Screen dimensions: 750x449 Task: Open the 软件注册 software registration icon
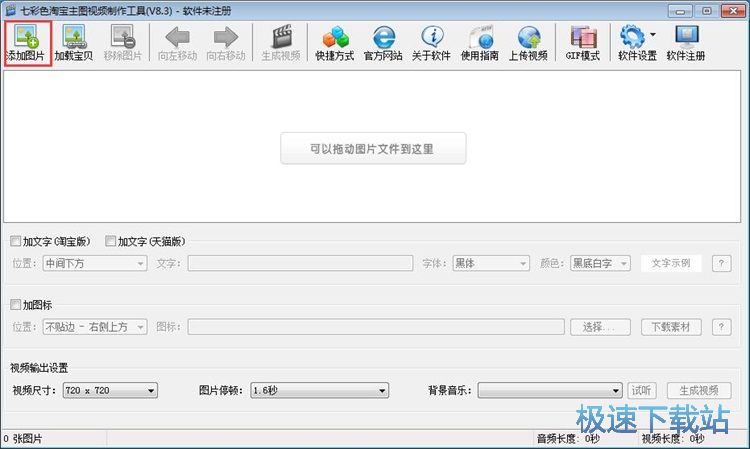(686, 43)
